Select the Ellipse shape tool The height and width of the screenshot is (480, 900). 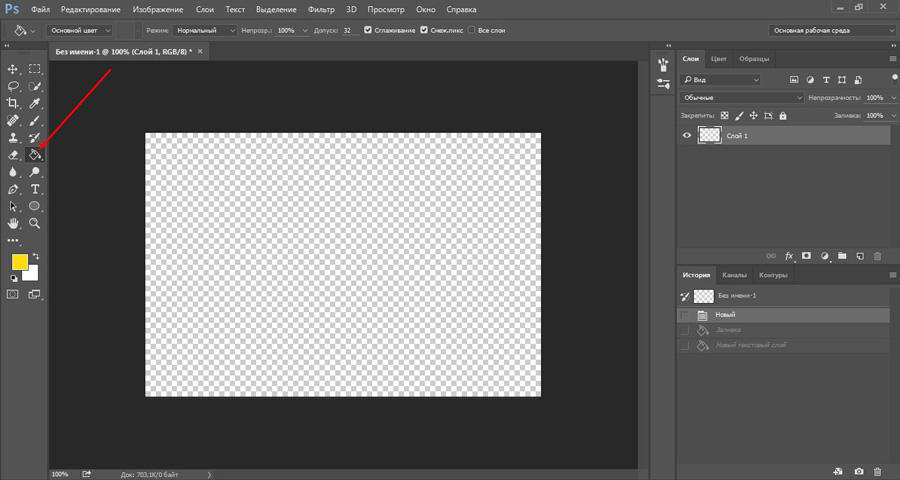[x=35, y=206]
